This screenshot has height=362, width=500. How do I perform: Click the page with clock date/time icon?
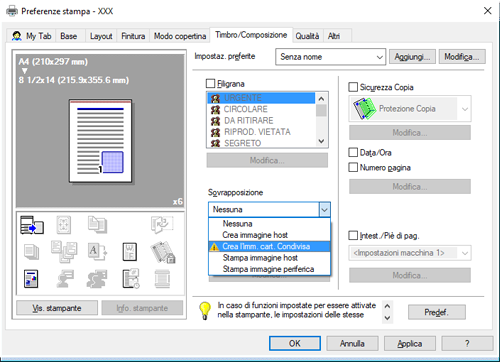pyautogui.click(x=131, y=279)
